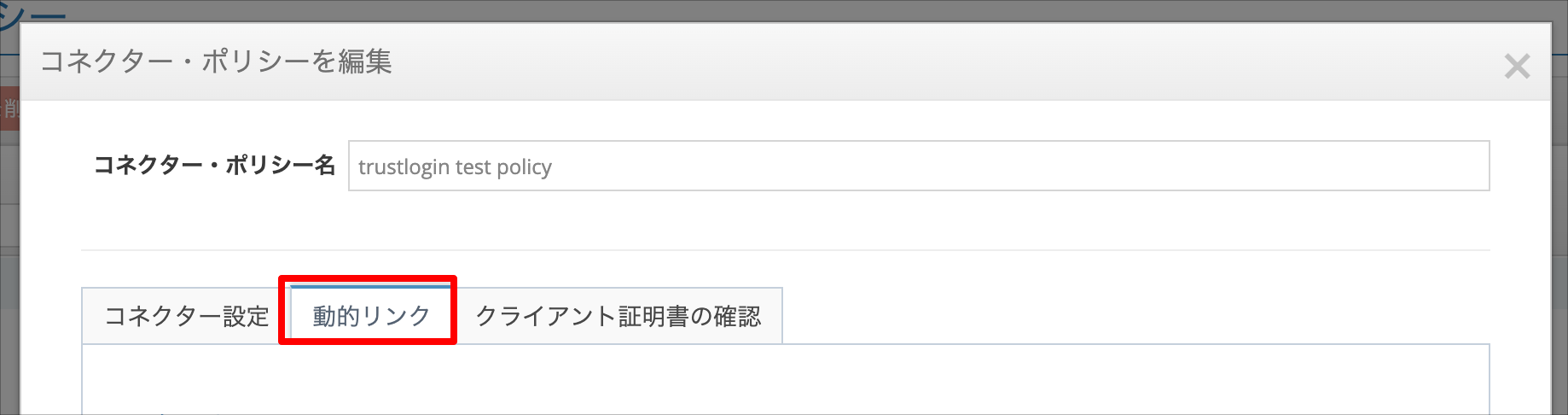The width and height of the screenshot is (1568, 415).
Task: Click the 'trustlogin test policy' text in the field
Action: pyautogui.click(x=455, y=167)
